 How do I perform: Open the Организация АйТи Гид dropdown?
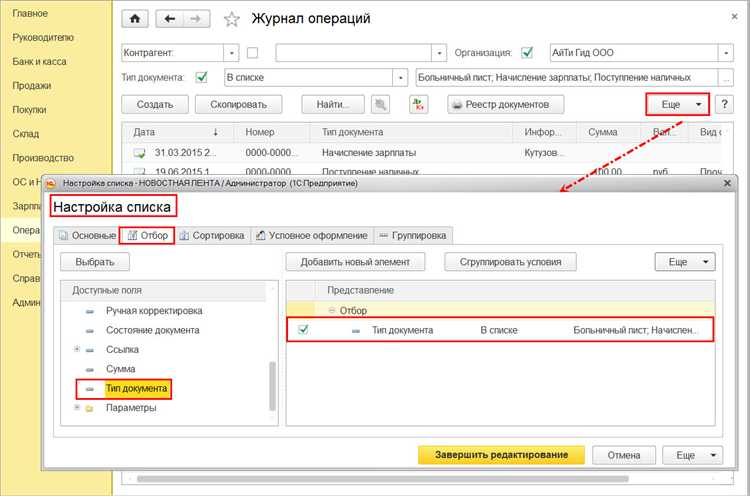pyautogui.click(x=726, y=53)
